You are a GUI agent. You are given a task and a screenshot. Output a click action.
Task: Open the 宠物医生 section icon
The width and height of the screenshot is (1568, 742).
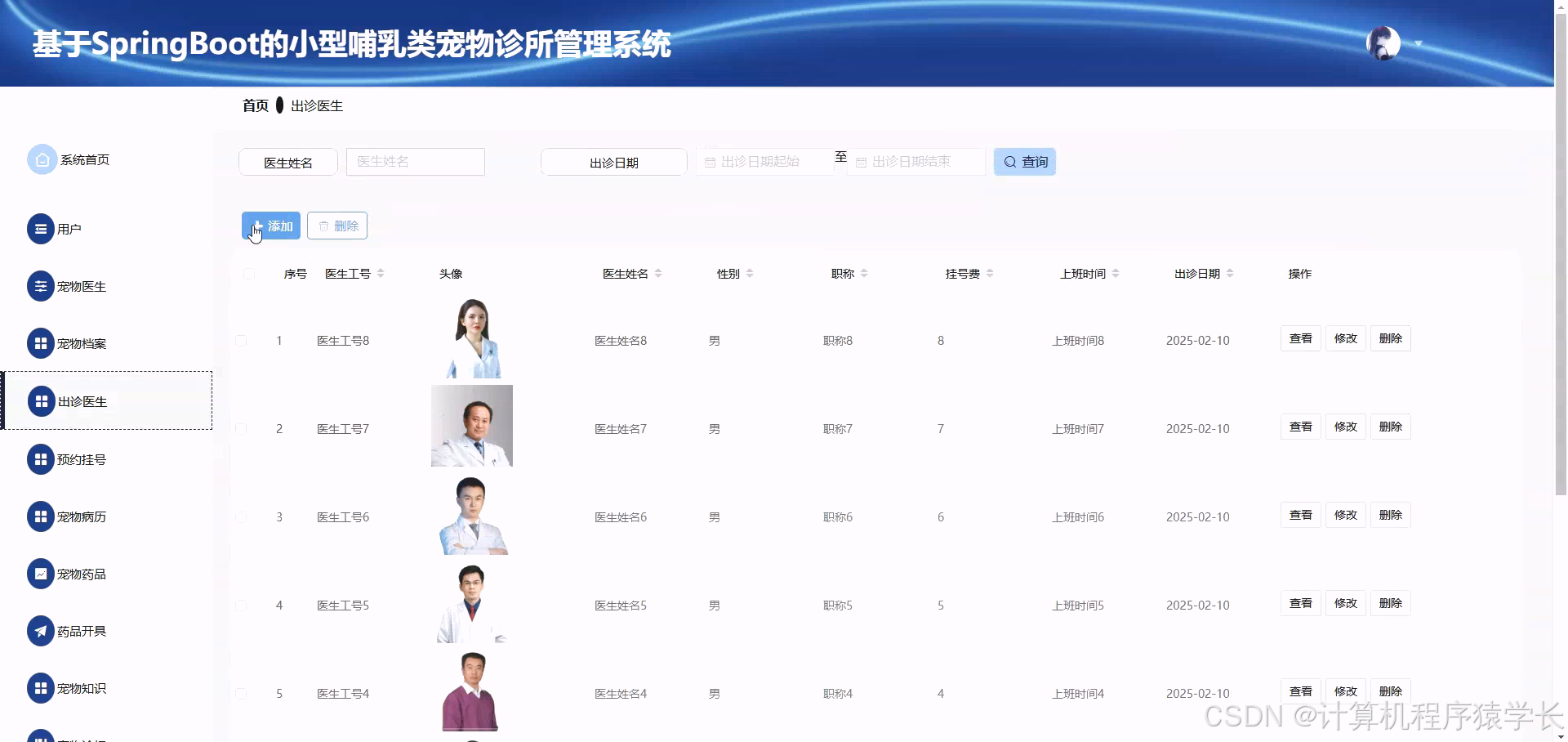(x=42, y=286)
